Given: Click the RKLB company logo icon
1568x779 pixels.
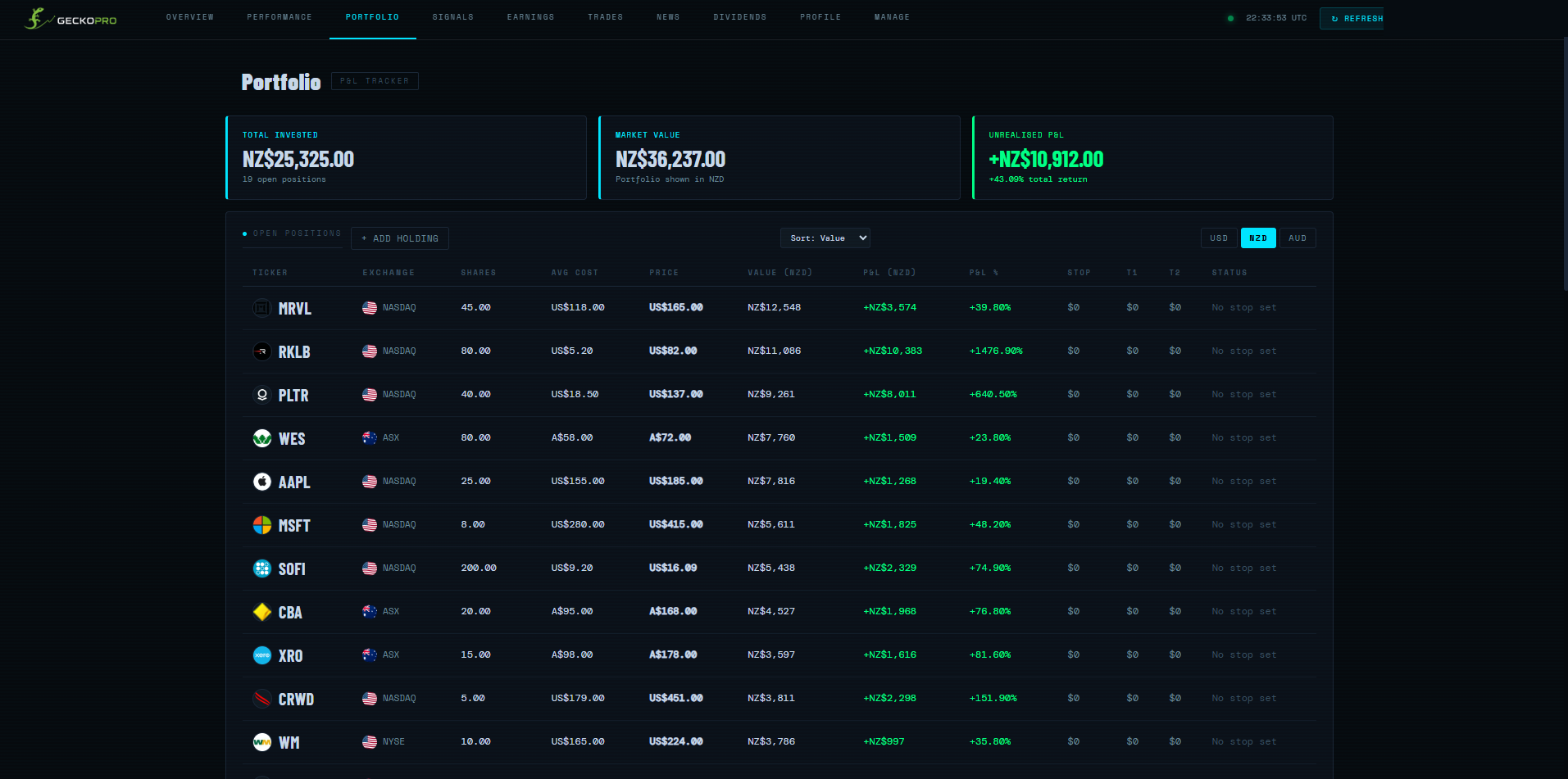Looking at the screenshot, I should point(262,351).
